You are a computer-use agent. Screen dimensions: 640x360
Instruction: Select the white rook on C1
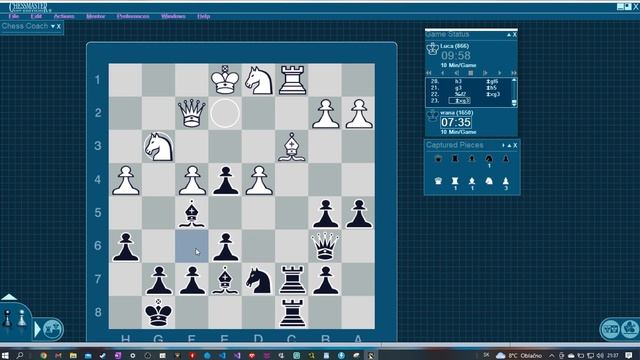click(x=292, y=80)
